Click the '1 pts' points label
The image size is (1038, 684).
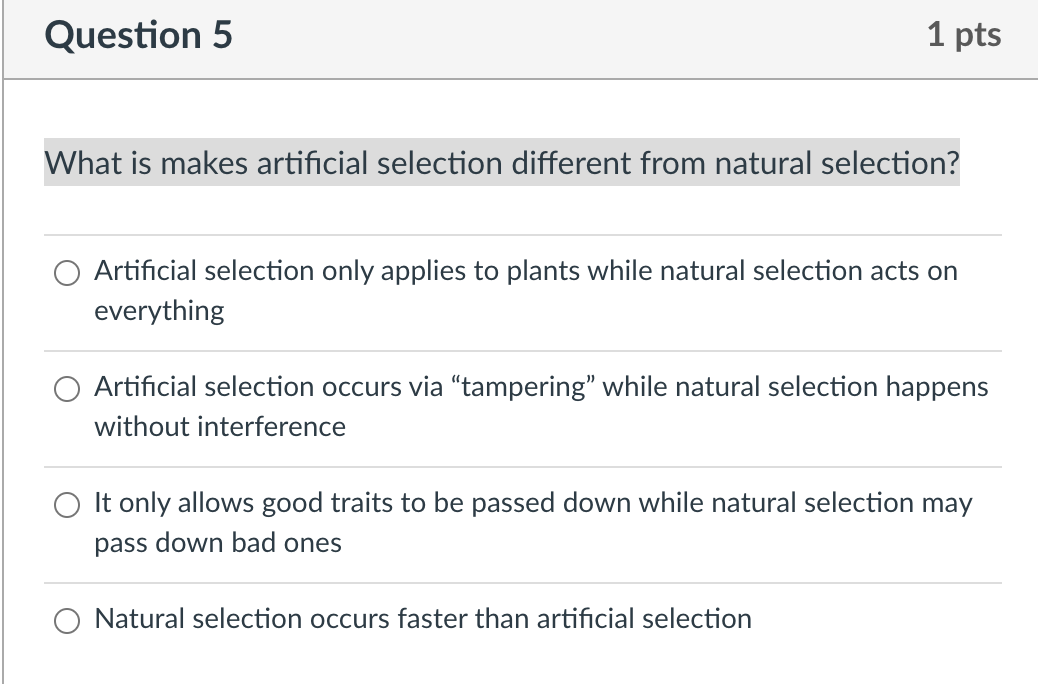(x=964, y=34)
